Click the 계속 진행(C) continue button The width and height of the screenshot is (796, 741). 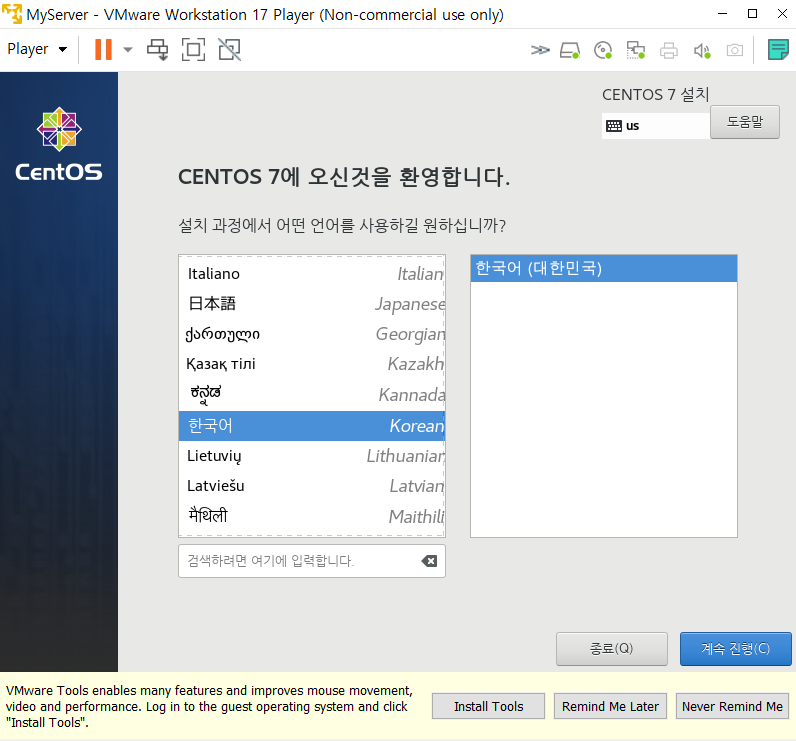[x=736, y=649]
